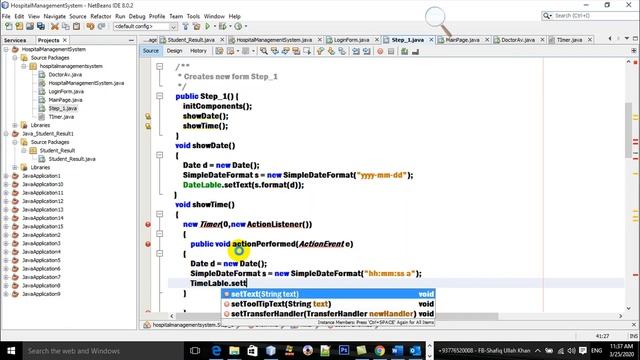
Task: Collapse the HospitalManagementSystem project node
Action: coord(6,49)
